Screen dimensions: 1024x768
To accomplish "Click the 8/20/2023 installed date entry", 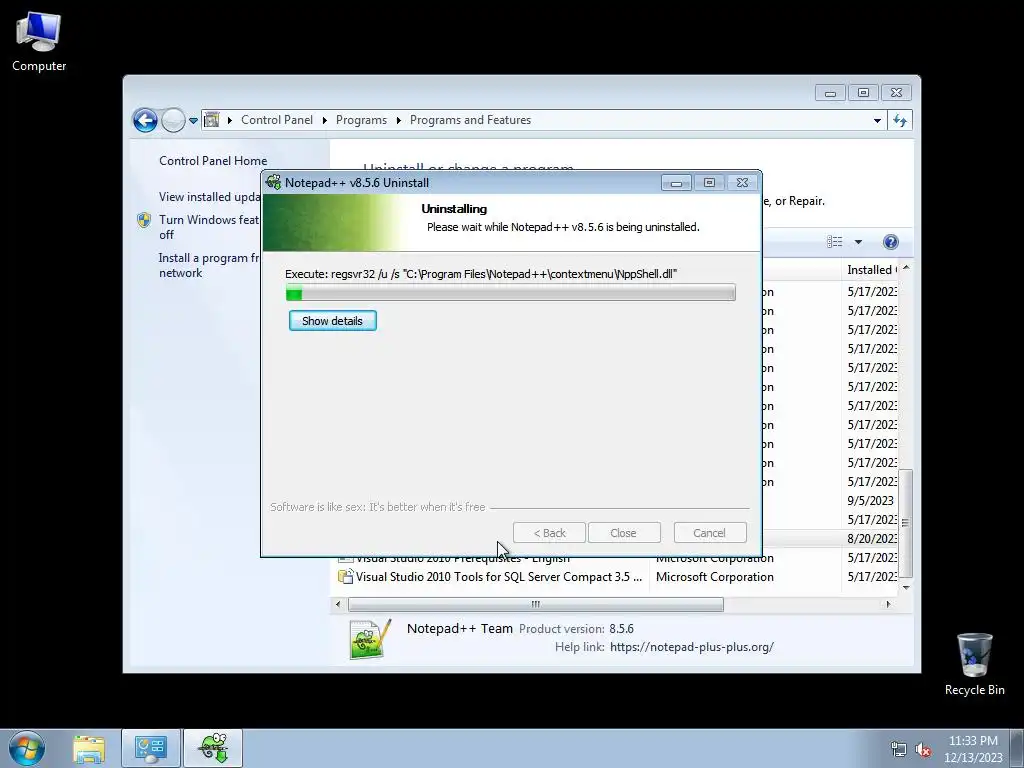I will click(x=872, y=539).
